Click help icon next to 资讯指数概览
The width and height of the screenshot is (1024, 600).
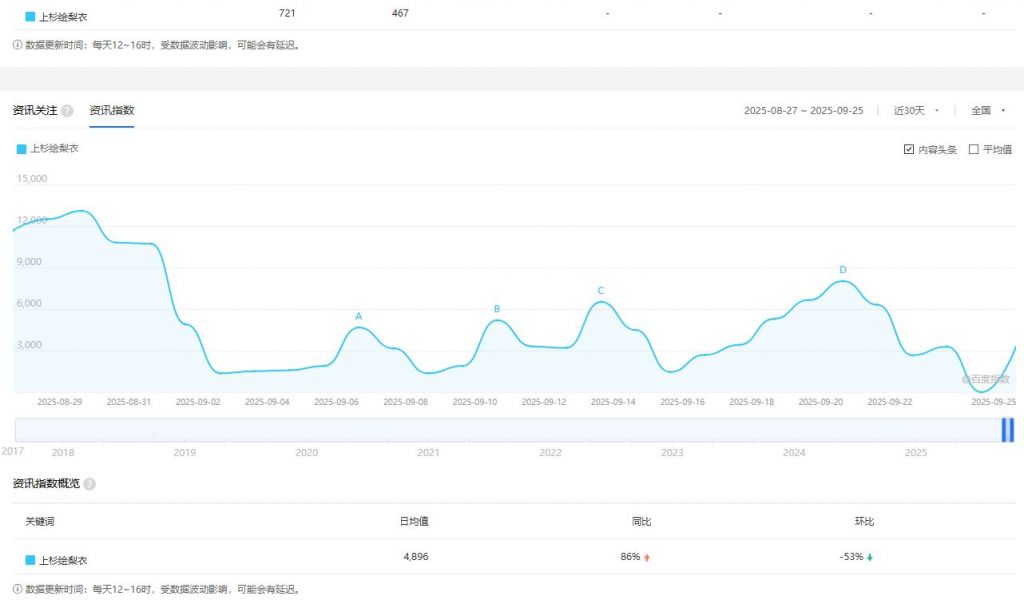coord(89,484)
